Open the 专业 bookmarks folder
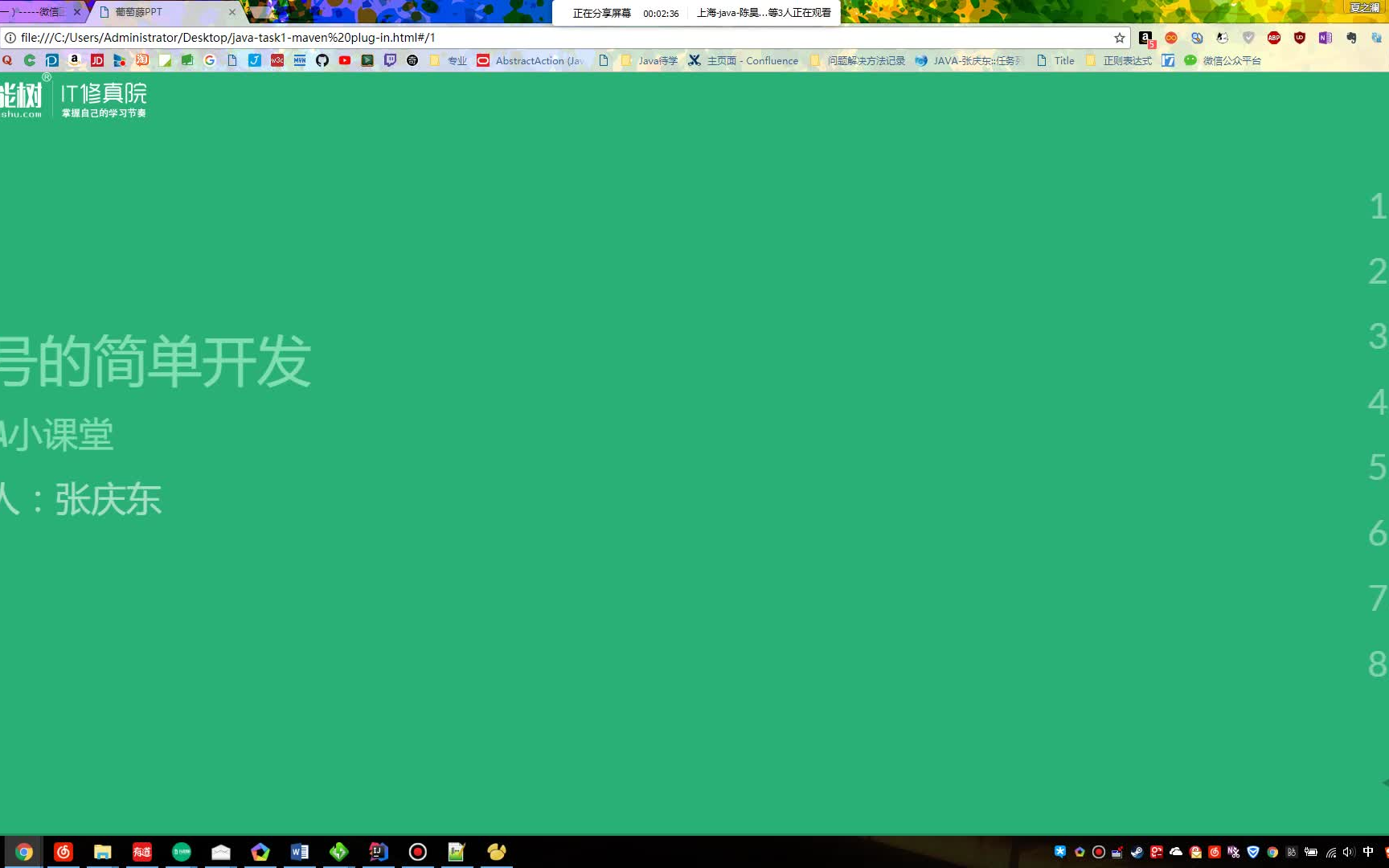 [x=449, y=60]
